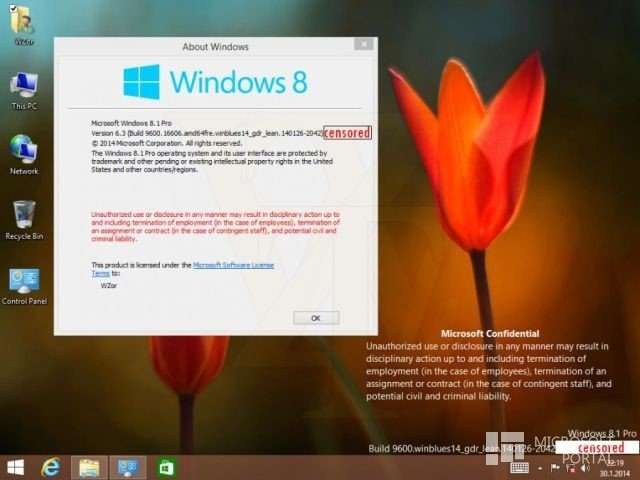Open the volume speaker tray icon

click(585, 468)
